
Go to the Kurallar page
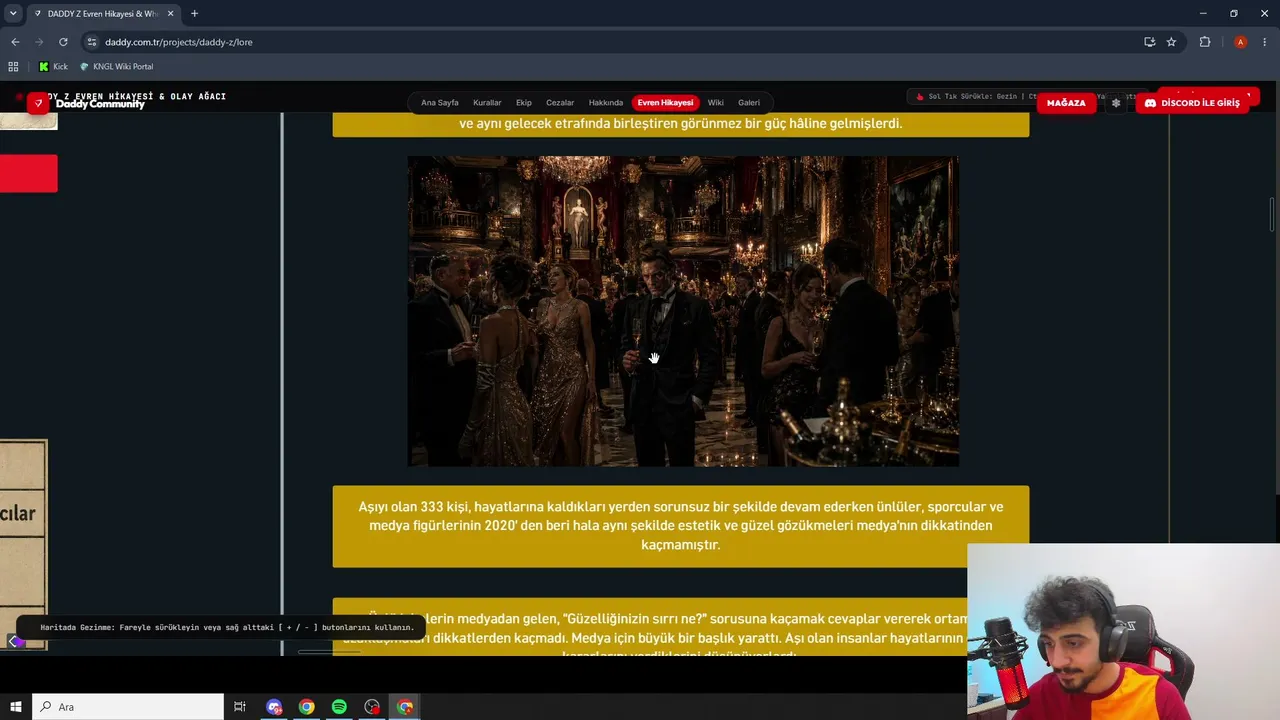tap(487, 103)
